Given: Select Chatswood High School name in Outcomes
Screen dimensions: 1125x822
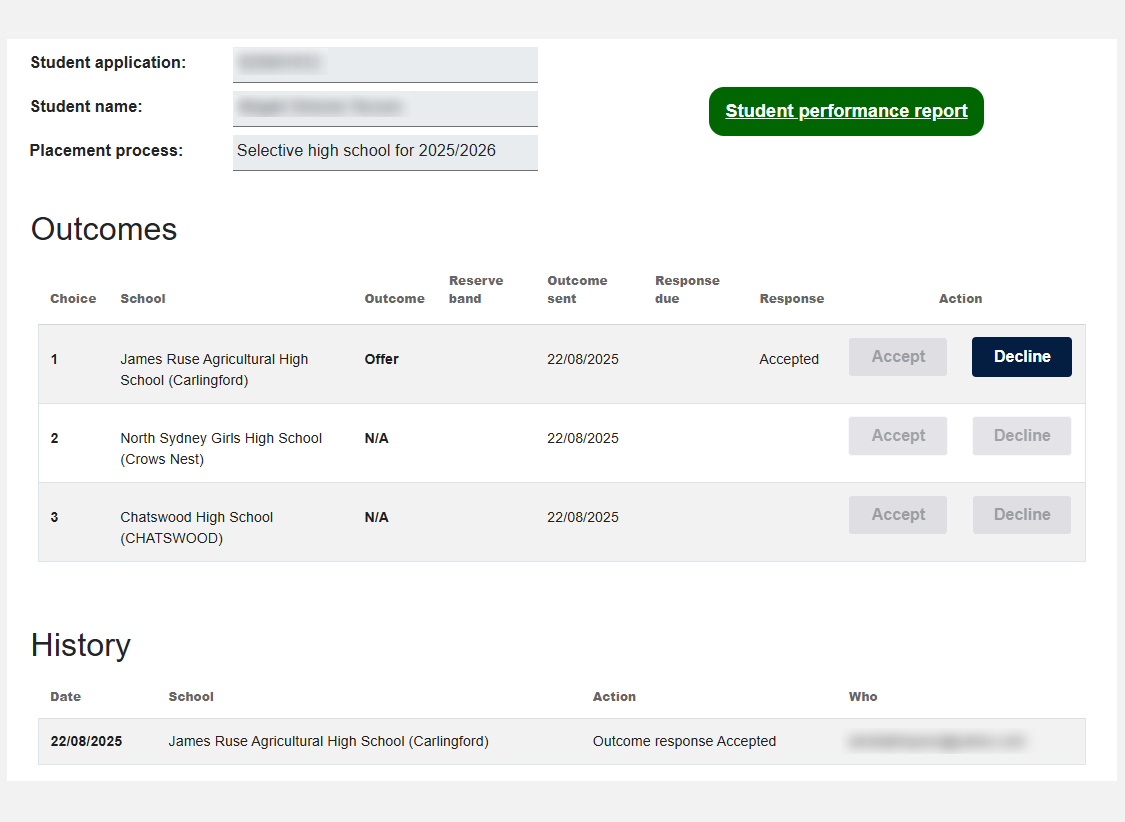Looking at the screenshot, I should [x=196, y=527].
